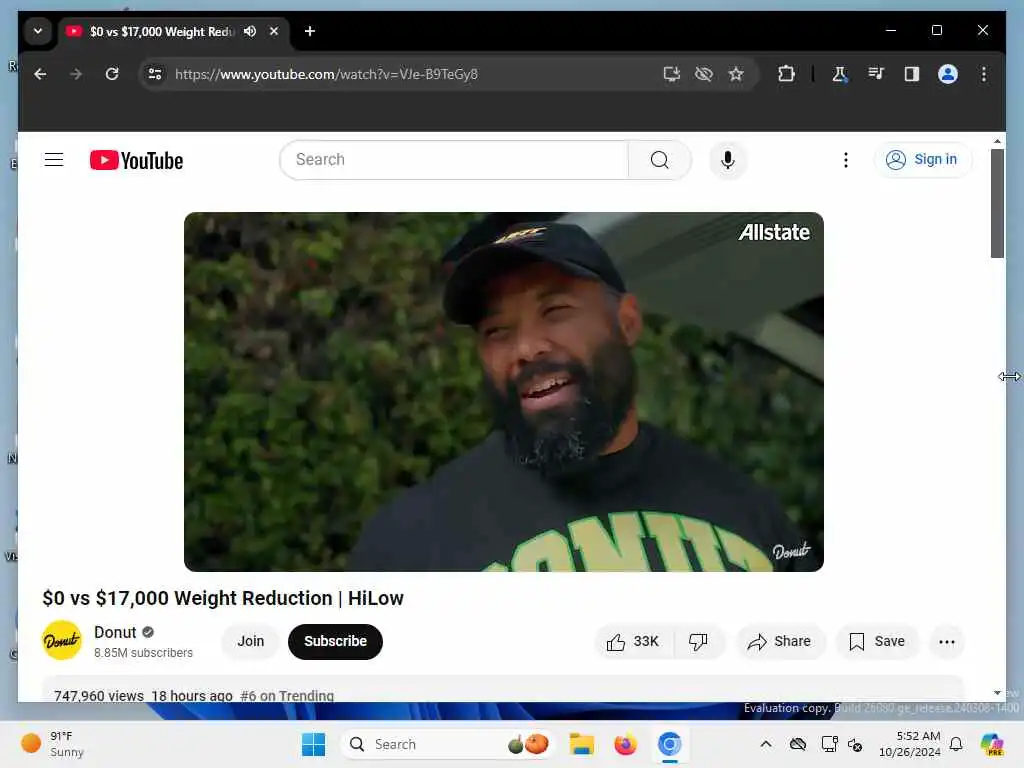The width and height of the screenshot is (1024, 768).
Task: Open a new browser tab
Action: pos(310,31)
